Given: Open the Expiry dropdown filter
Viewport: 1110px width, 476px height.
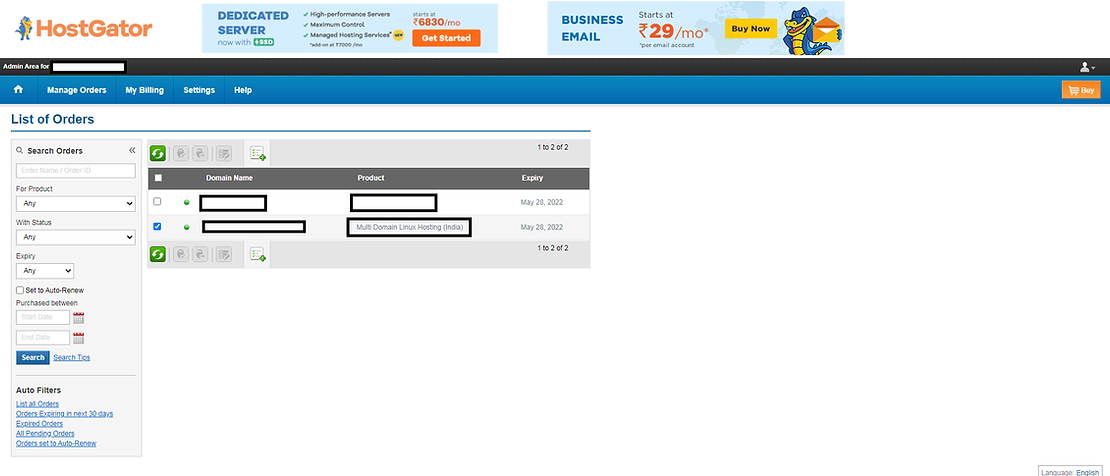Looking at the screenshot, I should point(45,271).
